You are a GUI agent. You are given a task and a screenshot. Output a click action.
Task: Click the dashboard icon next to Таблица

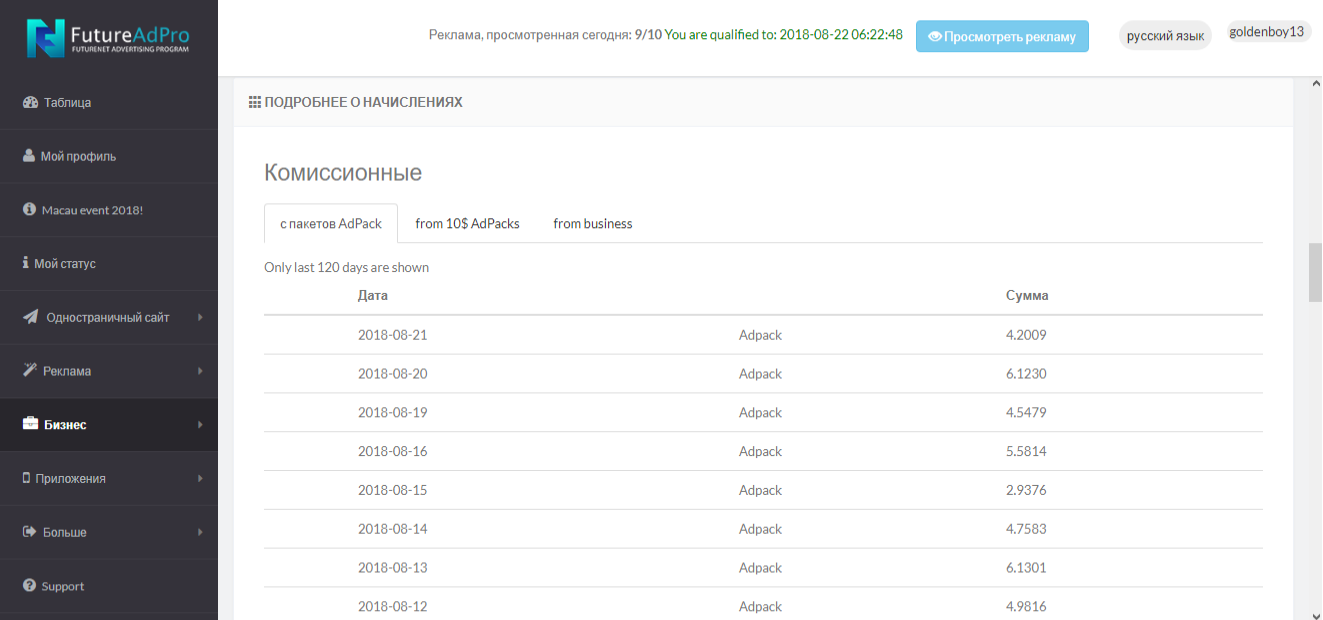(x=29, y=102)
